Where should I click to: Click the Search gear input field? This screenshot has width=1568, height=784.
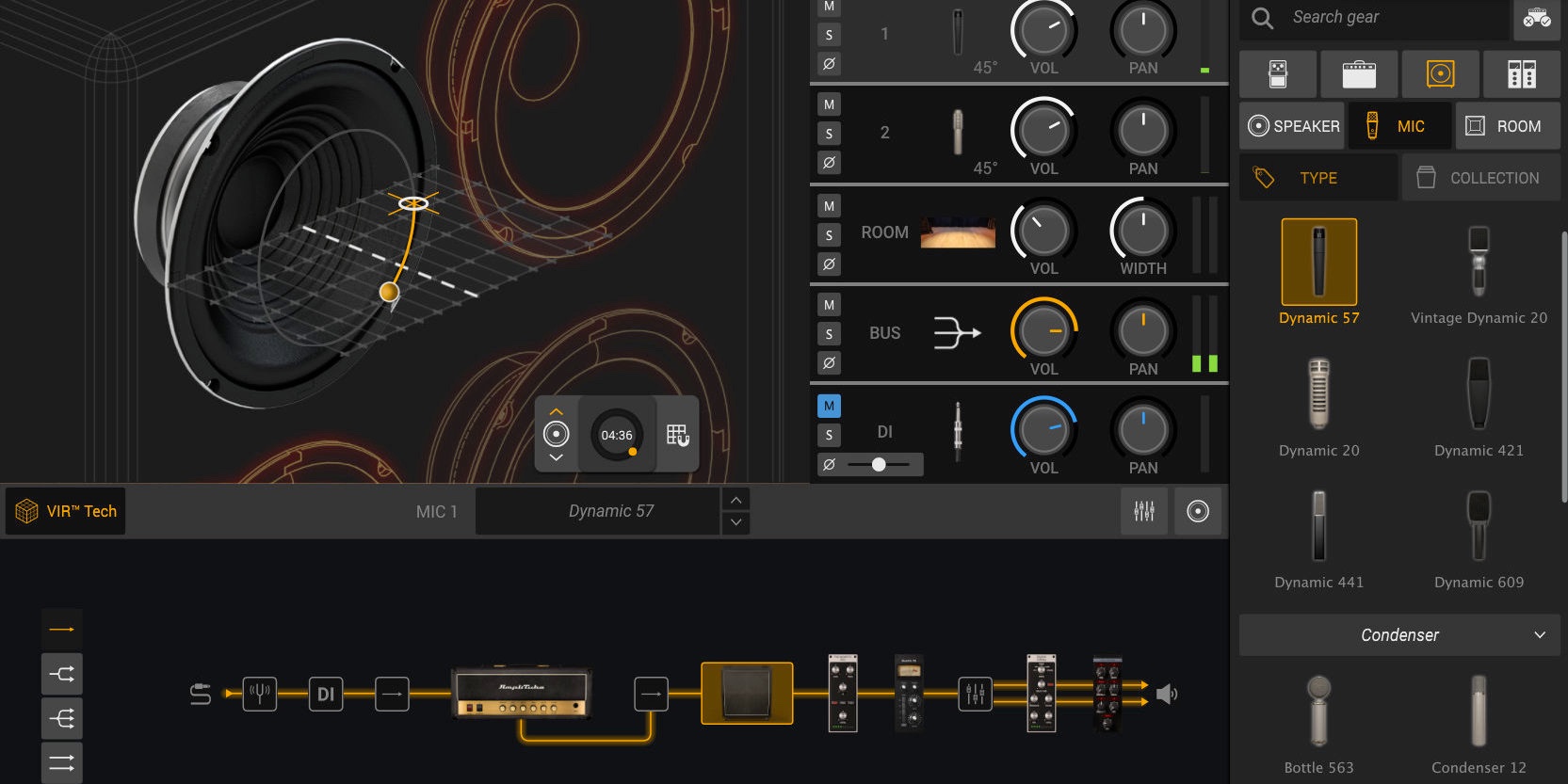[x=1394, y=17]
